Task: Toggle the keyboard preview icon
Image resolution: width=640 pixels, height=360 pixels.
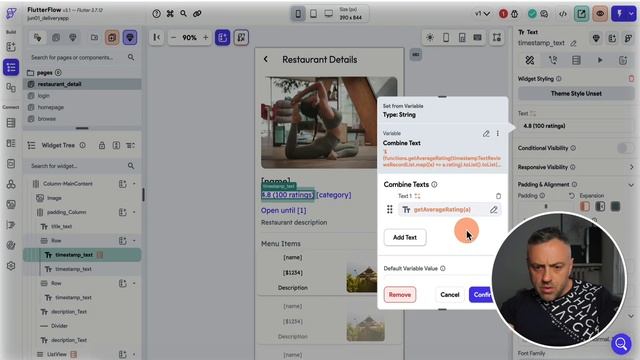Action: [477, 38]
